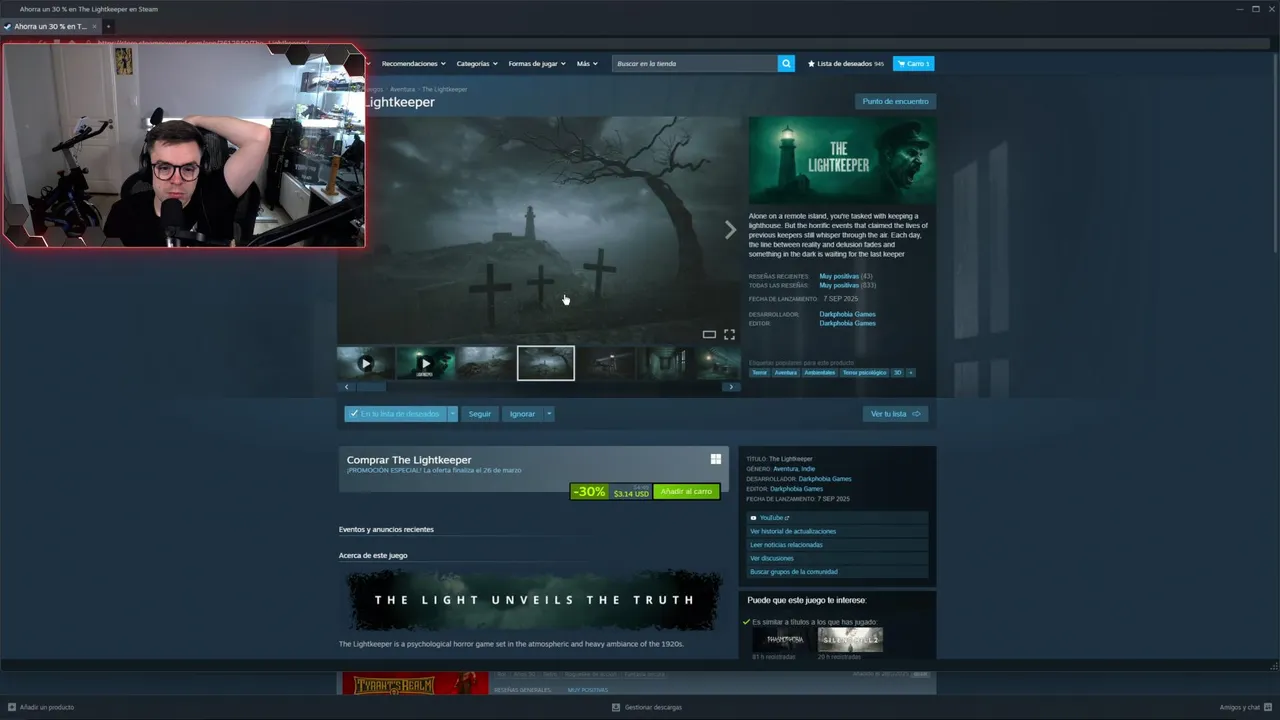Select the 'Ahorra un 30 %' browser tab

50,26
